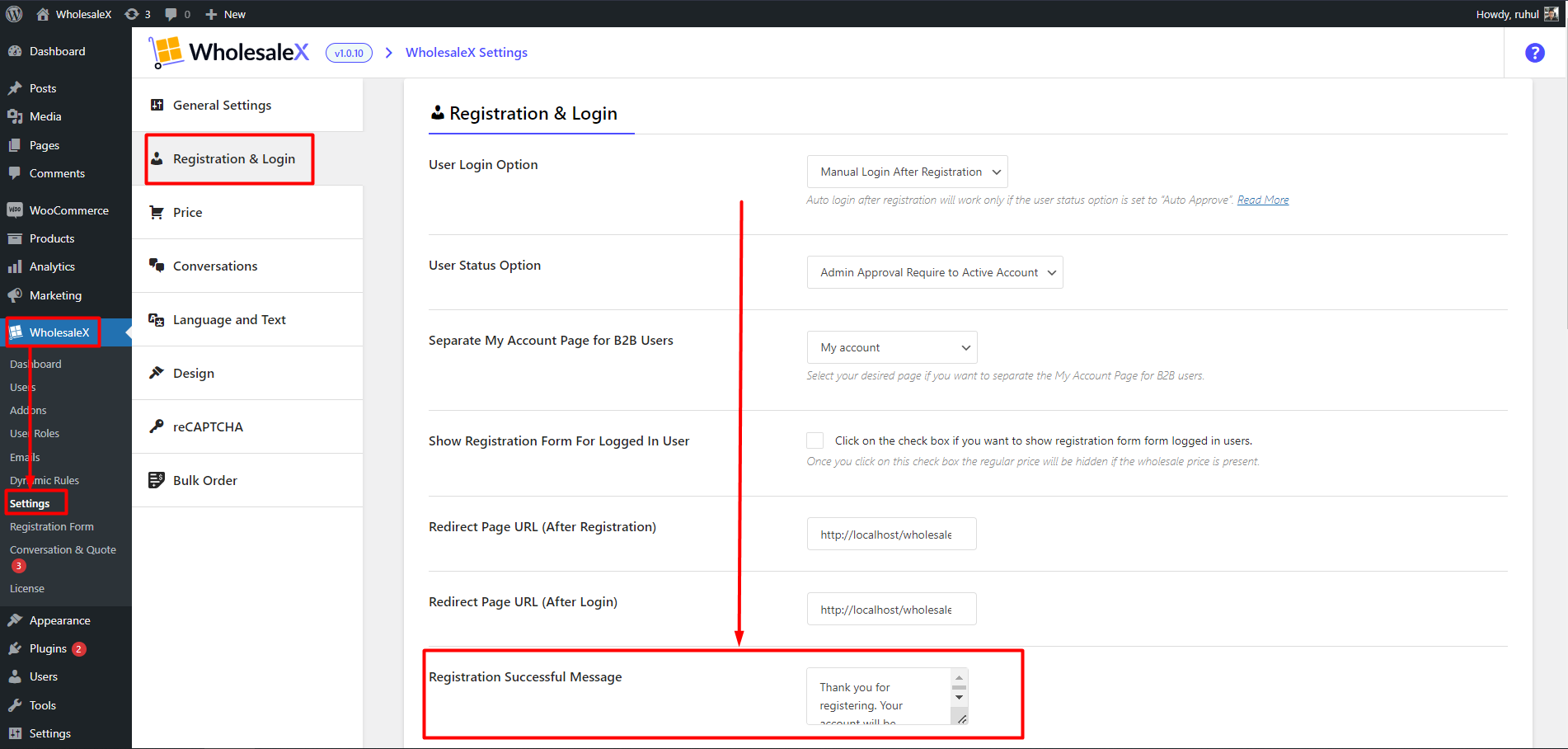The height and width of the screenshot is (749, 1568).
Task: Click the Conversations chat icon
Action: [x=156, y=266]
